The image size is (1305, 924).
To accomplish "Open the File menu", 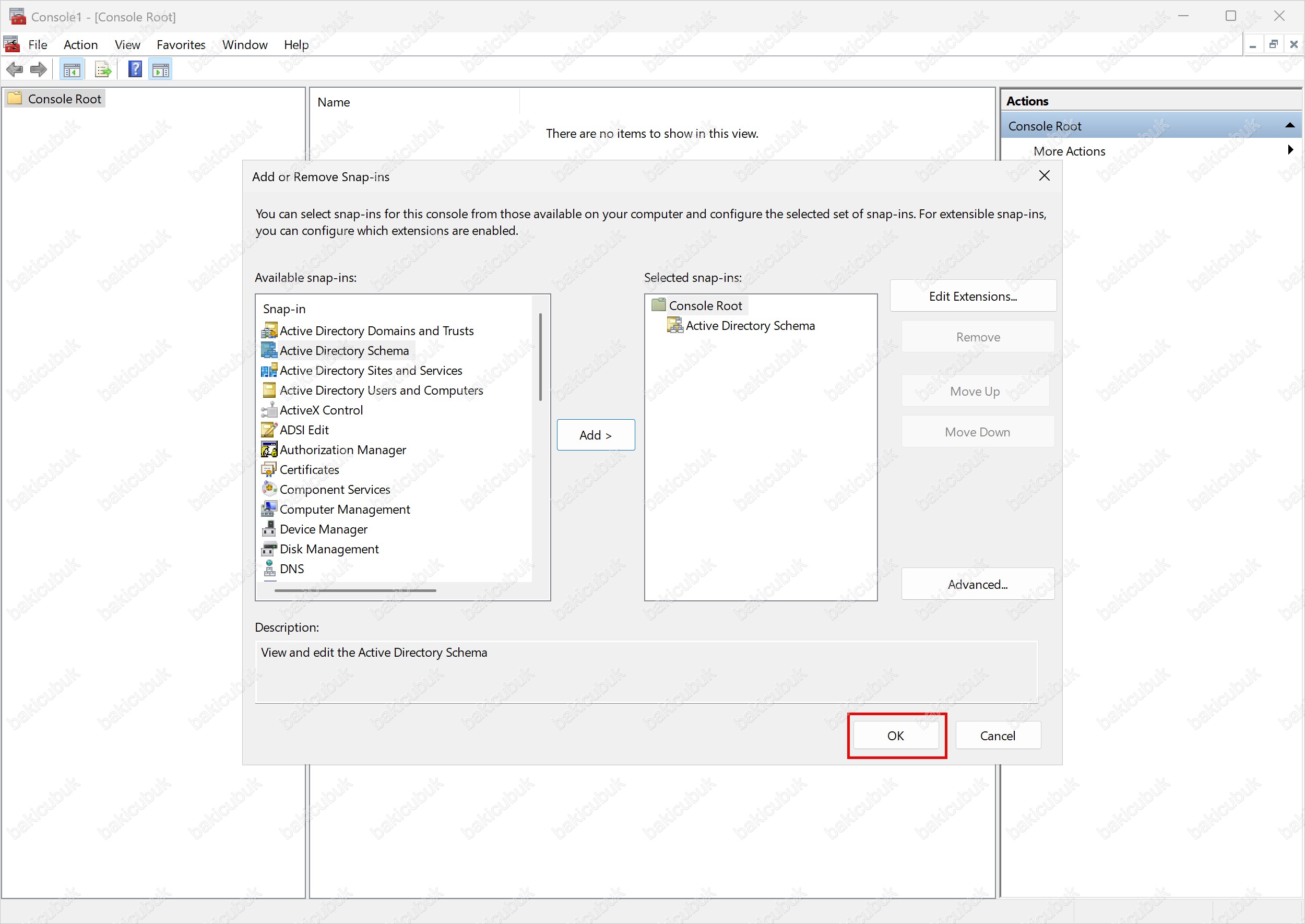I will [38, 44].
